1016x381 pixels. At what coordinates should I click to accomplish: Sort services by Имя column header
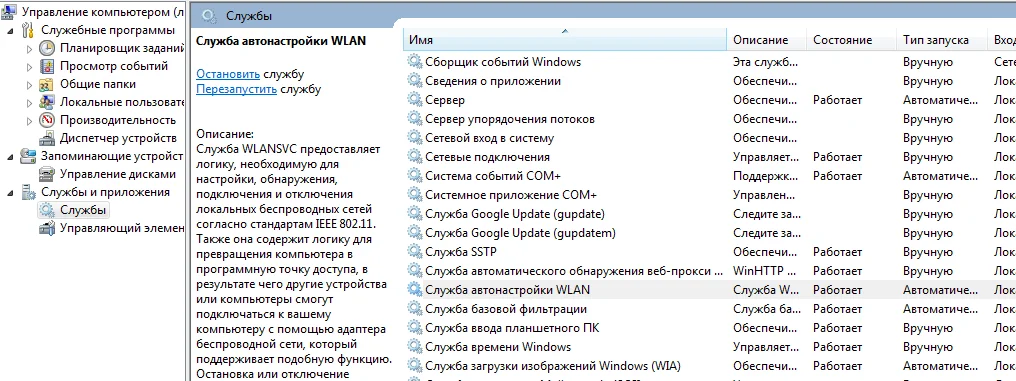[564, 40]
